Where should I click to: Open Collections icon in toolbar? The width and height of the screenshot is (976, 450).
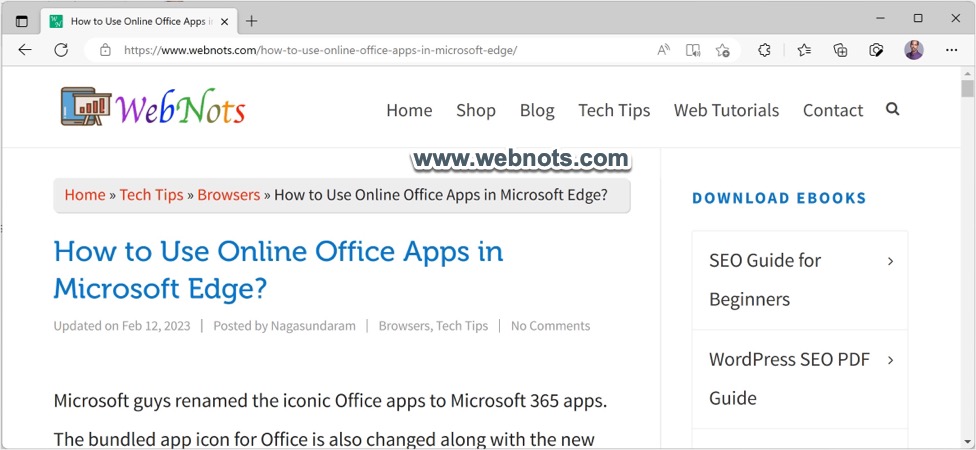[x=840, y=50]
